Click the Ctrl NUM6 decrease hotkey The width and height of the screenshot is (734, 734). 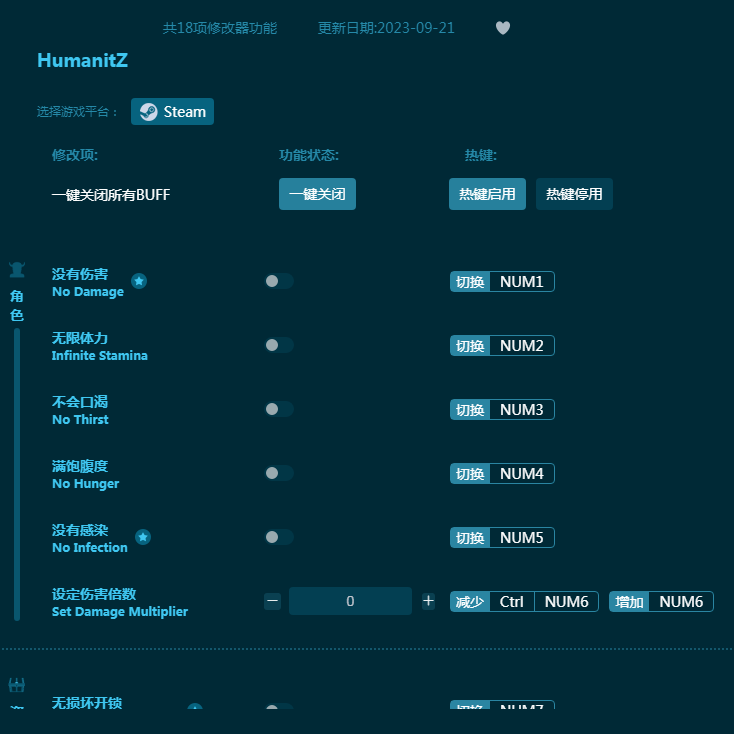click(x=524, y=602)
